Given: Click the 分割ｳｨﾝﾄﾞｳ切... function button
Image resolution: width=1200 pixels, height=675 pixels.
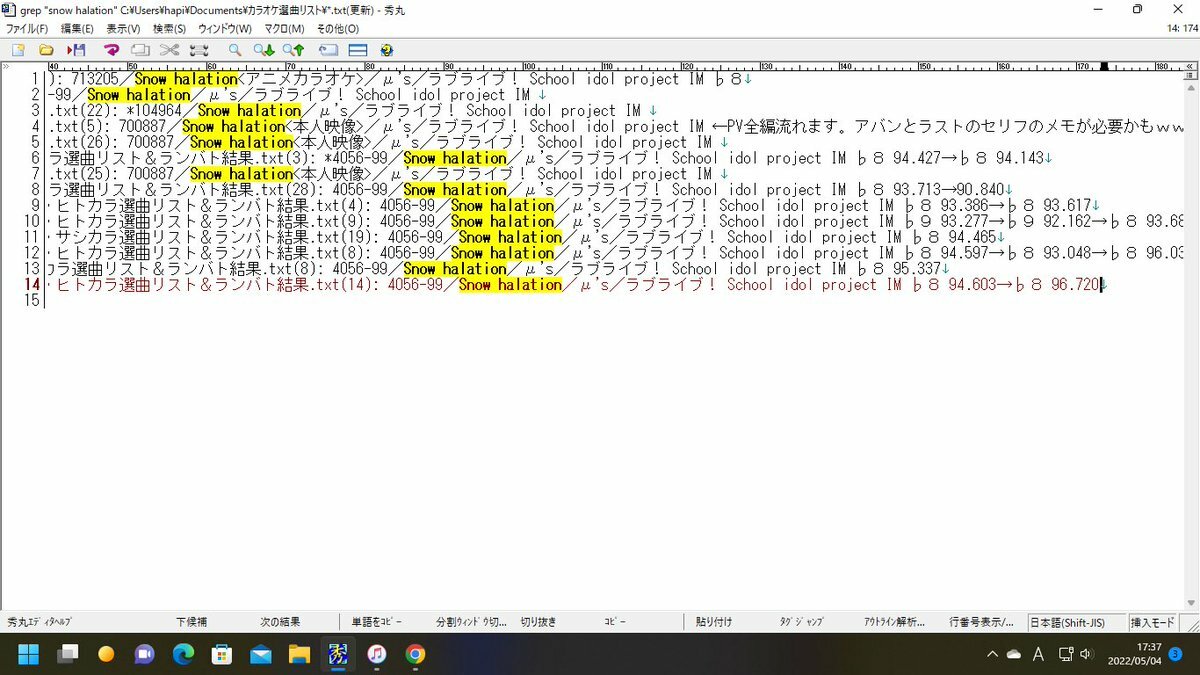Looking at the screenshot, I should 471,621.
